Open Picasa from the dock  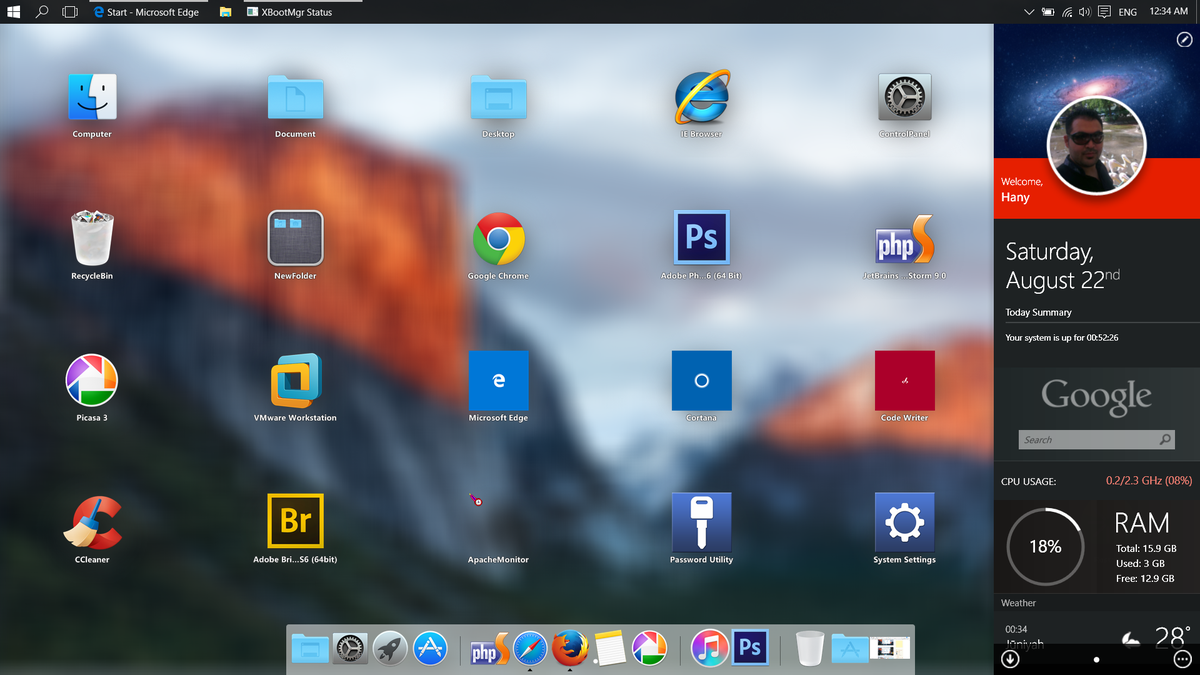(x=649, y=649)
